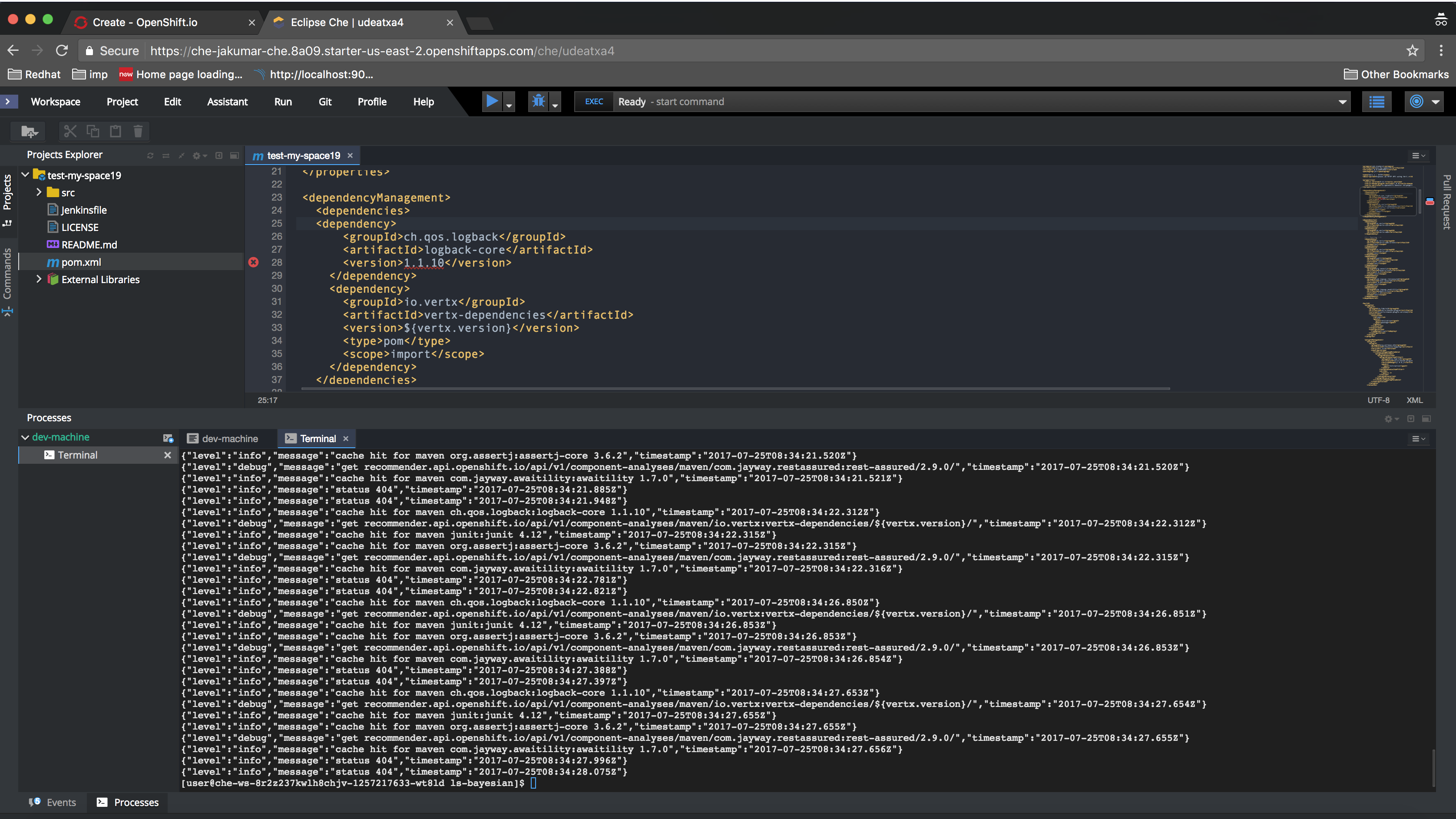Open the command selector dropdown arrow
The image size is (1456, 819).
(1342, 102)
